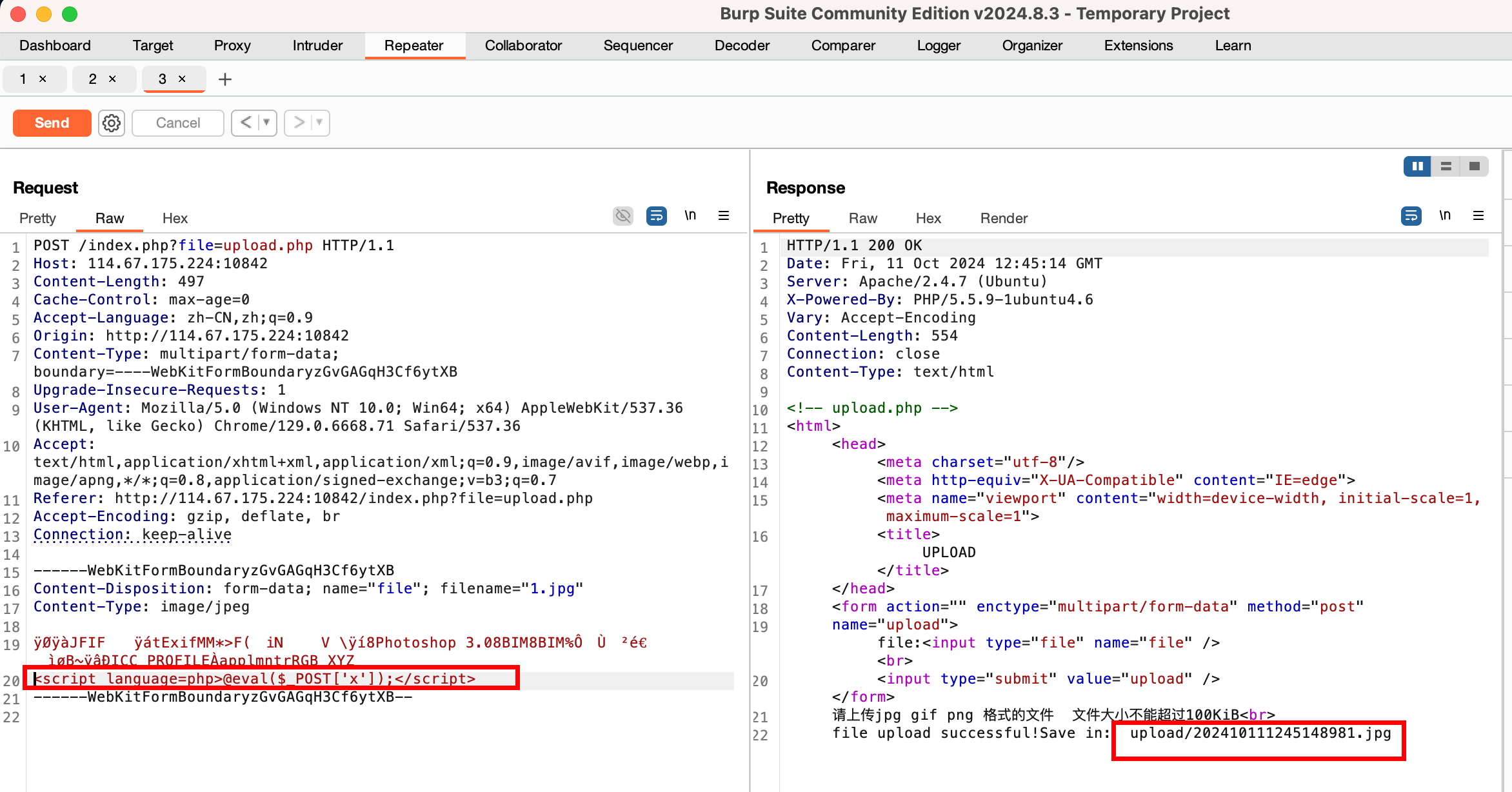Click the HTTP/1.1 200 OK status line
The image size is (1512, 792).
point(854,245)
